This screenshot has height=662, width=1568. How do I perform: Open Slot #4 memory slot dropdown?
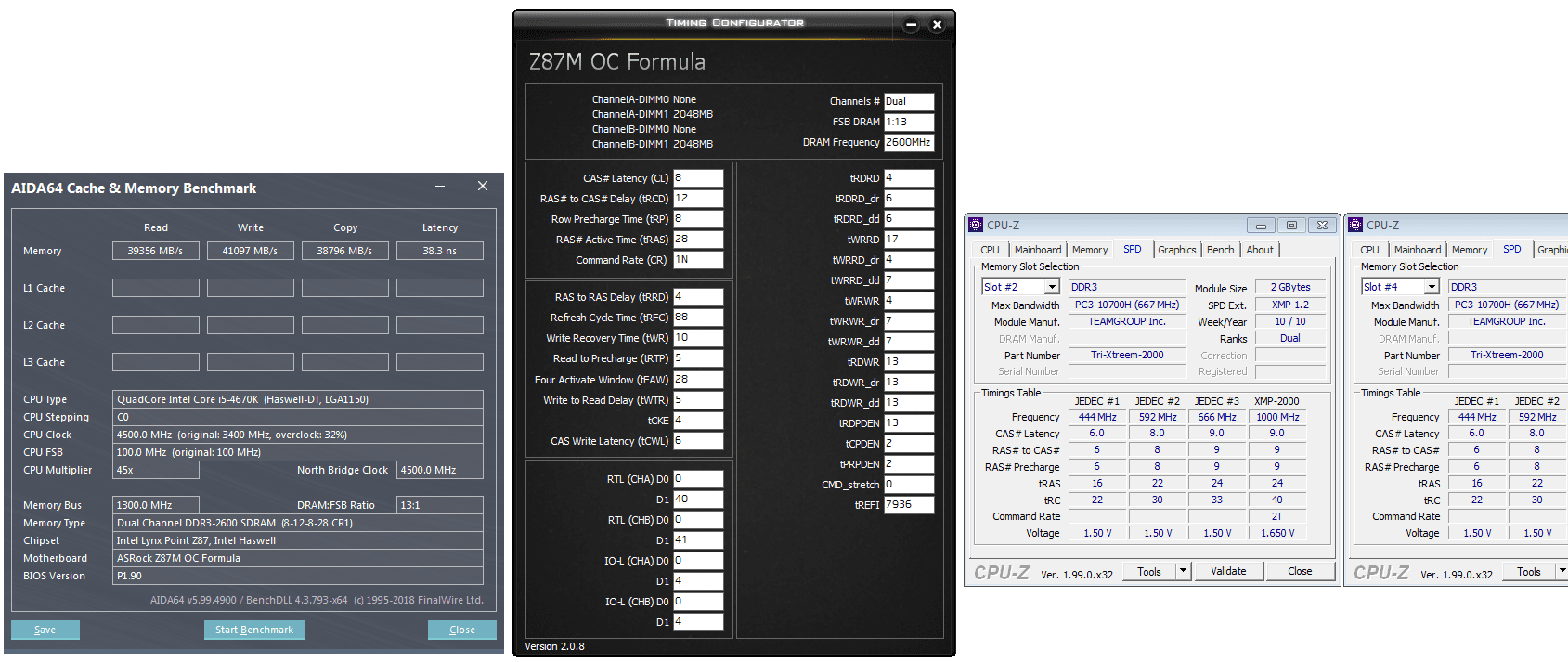[x=1432, y=287]
